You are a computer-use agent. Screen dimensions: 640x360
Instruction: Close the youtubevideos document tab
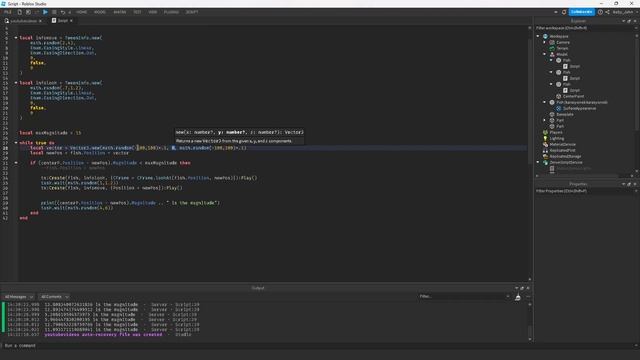pos(40,20)
